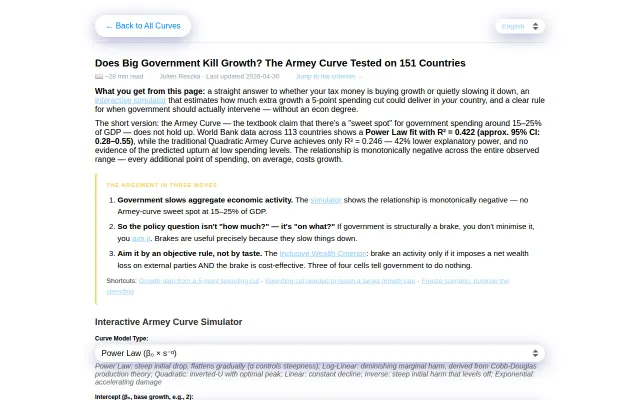Click the book read-time icon

click(99, 77)
